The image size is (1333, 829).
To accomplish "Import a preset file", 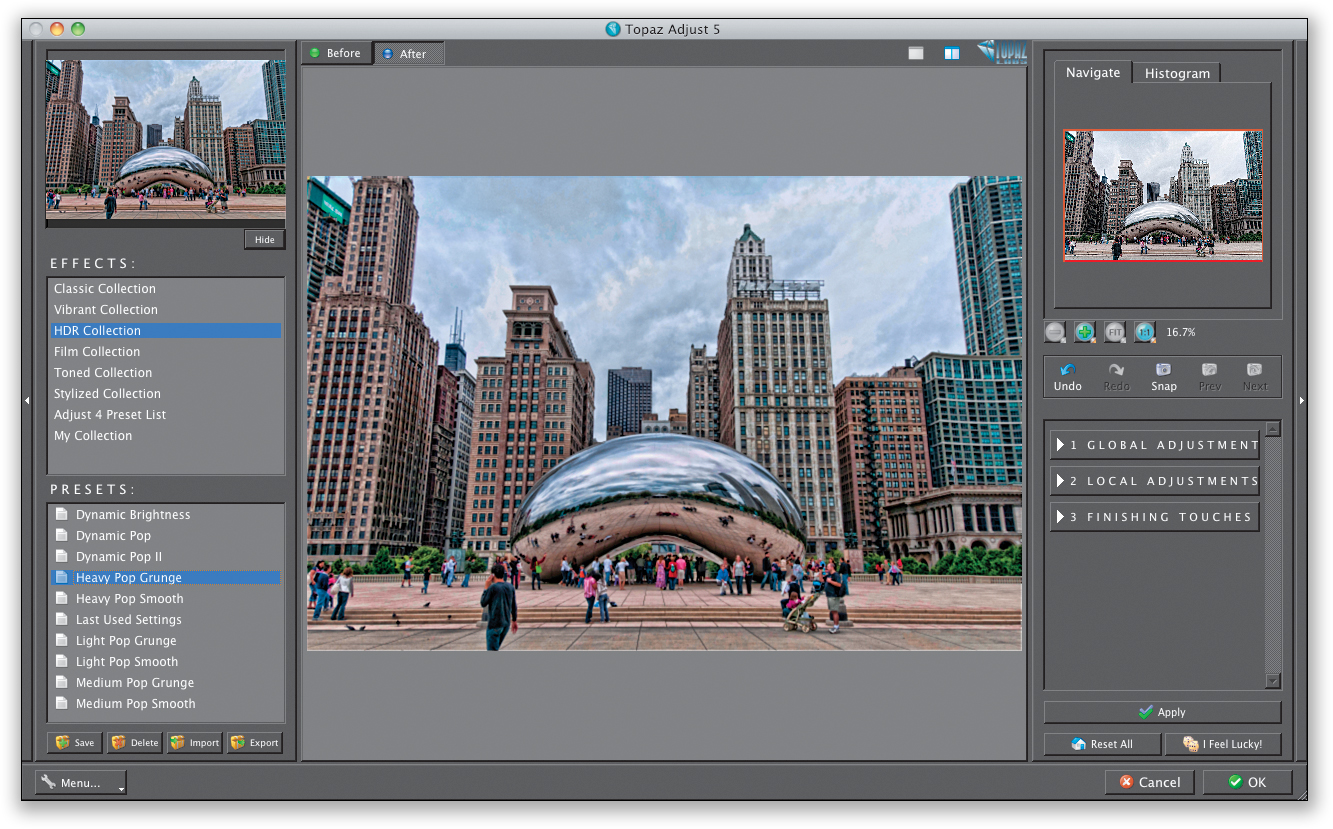I will tap(194, 743).
